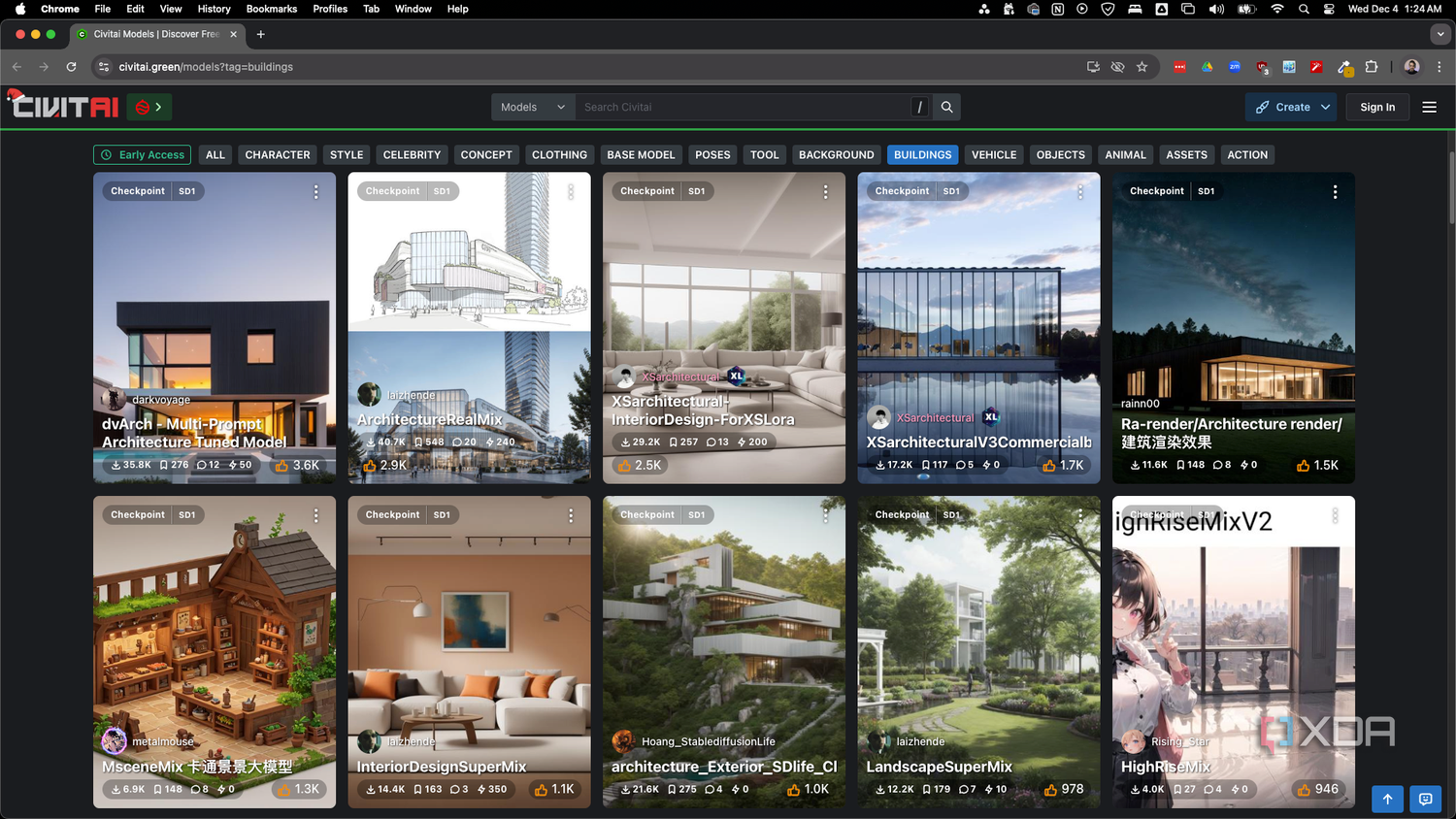Click darkvoyage avatar on dvArch card
1456x819 pixels.
tap(115, 398)
